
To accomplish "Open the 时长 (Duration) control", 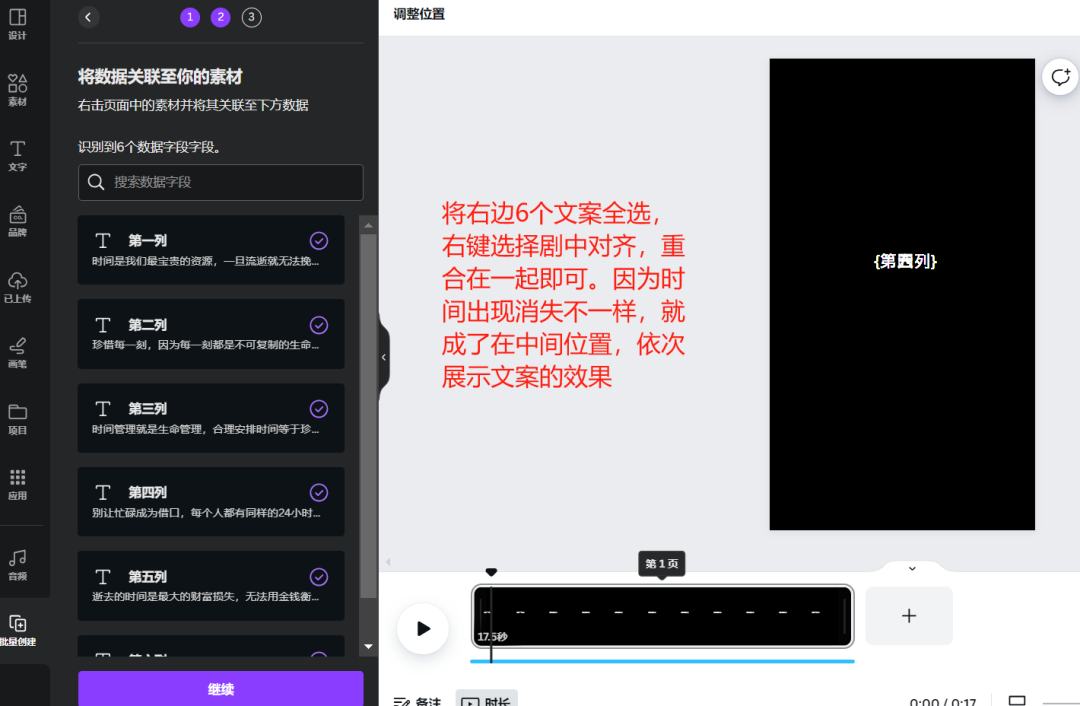I will pyautogui.click(x=489, y=701).
